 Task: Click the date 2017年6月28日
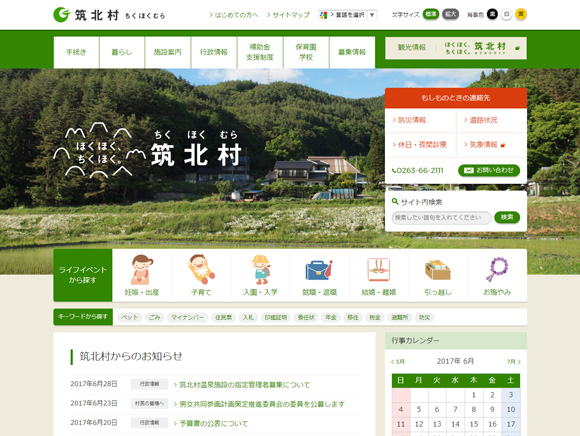[x=94, y=384]
